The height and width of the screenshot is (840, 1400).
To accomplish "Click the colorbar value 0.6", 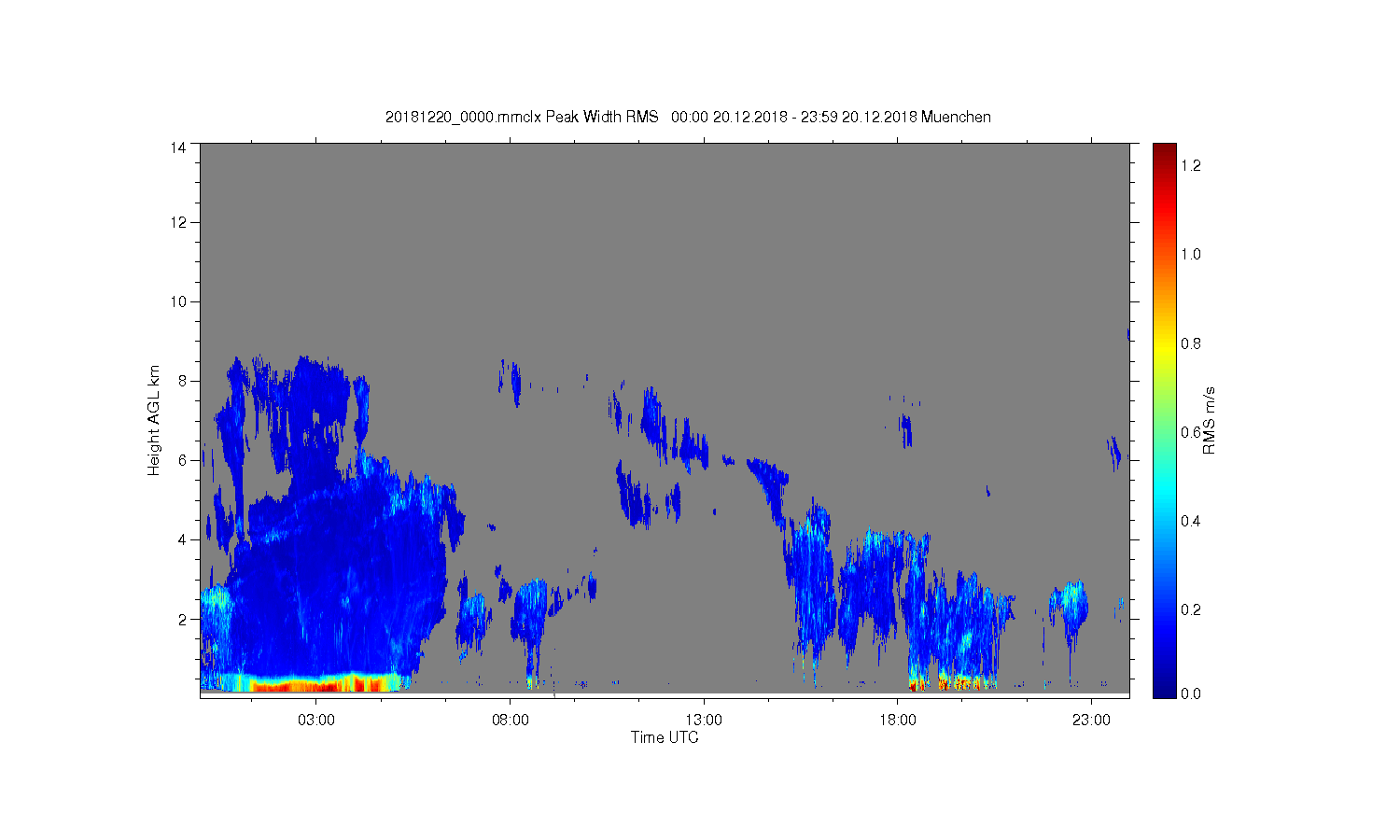I will pyautogui.click(x=1190, y=432).
